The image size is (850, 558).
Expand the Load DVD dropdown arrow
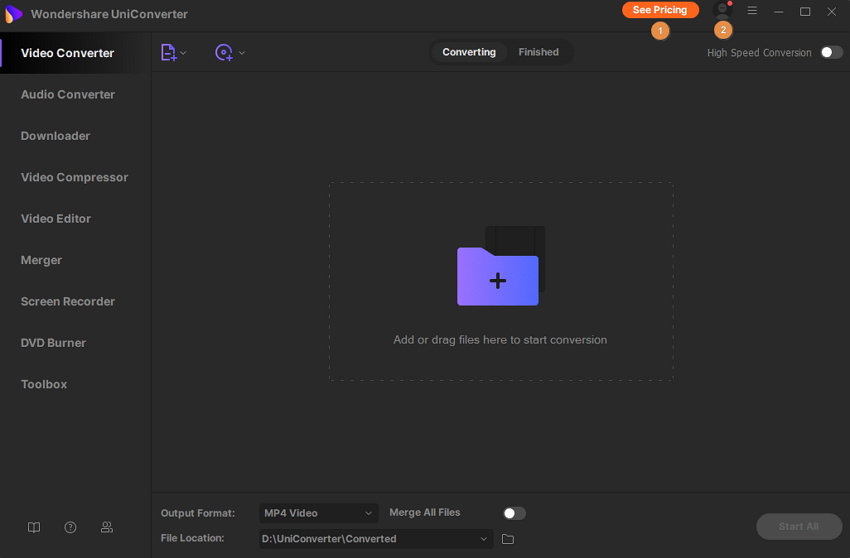[242, 53]
